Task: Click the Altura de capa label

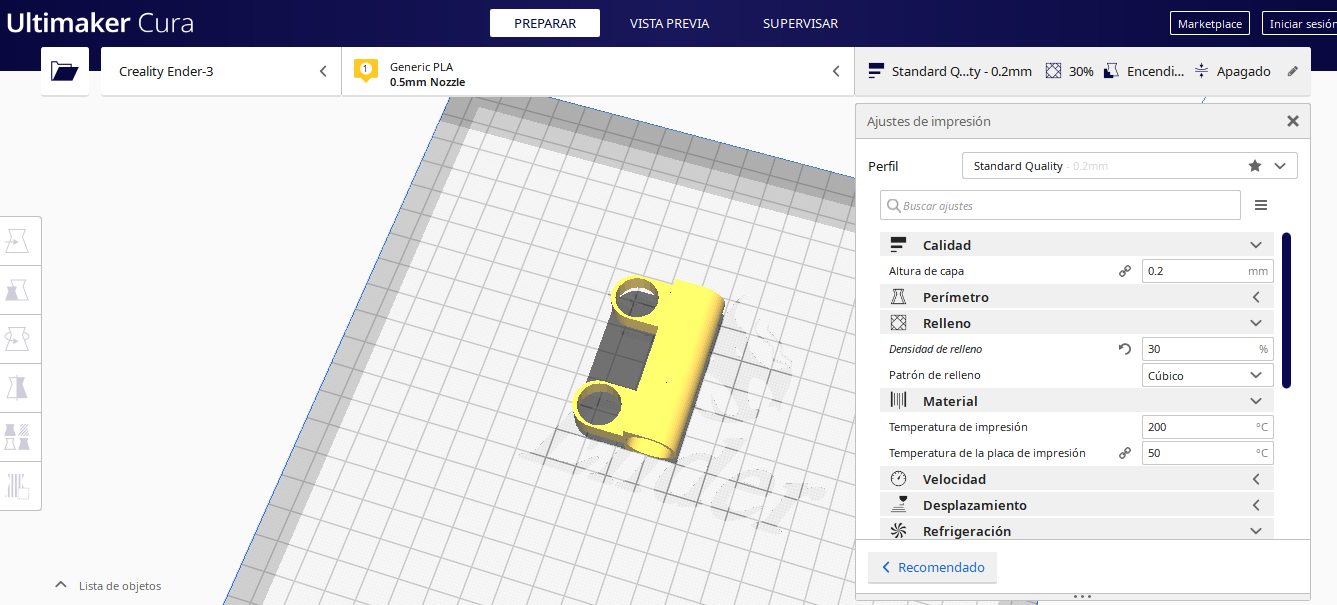Action: 926,271
